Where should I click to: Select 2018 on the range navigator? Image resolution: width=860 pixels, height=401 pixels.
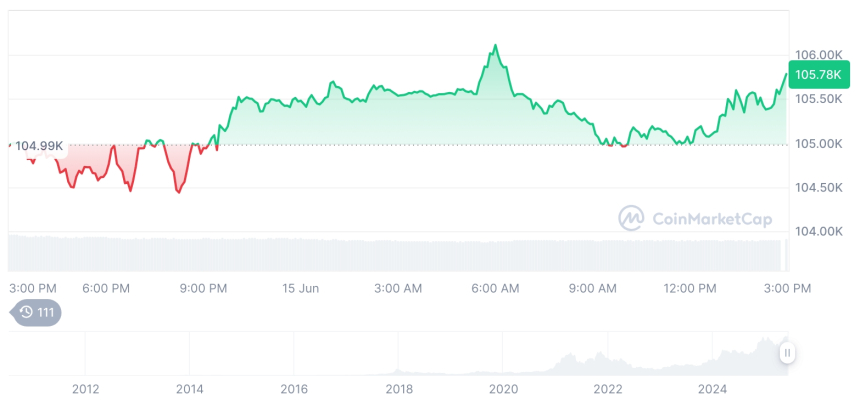click(x=399, y=389)
